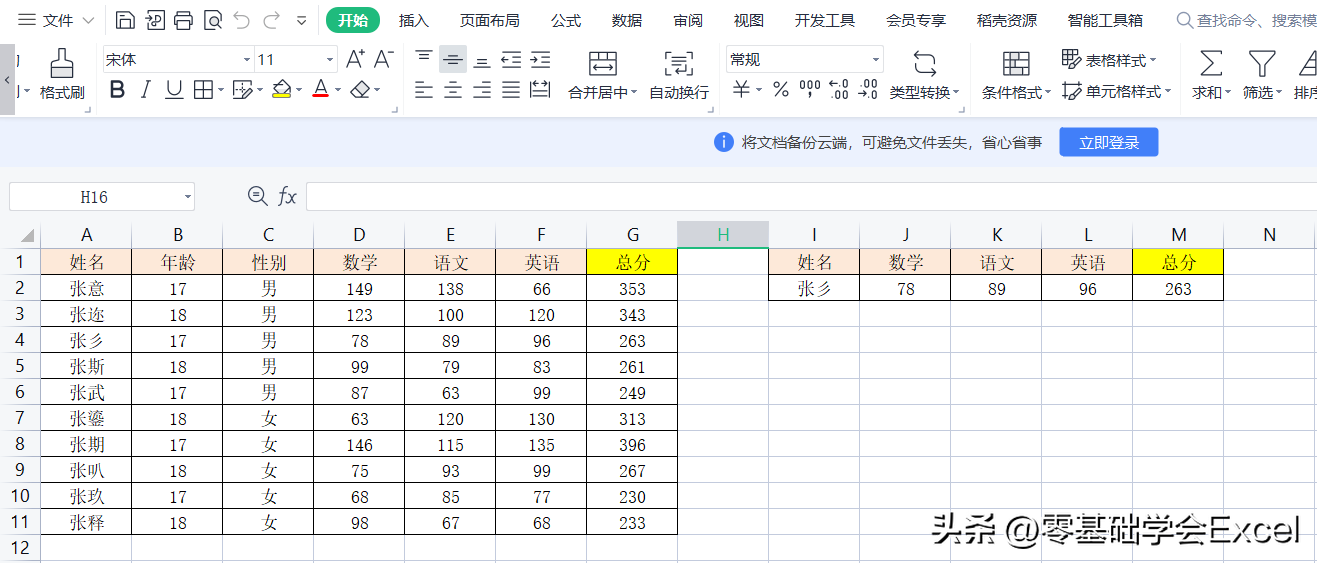This screenshot has height=563, width=1317.
Task: Expand the Merge and Center (合并居中) dropdown
Action: 634,93
